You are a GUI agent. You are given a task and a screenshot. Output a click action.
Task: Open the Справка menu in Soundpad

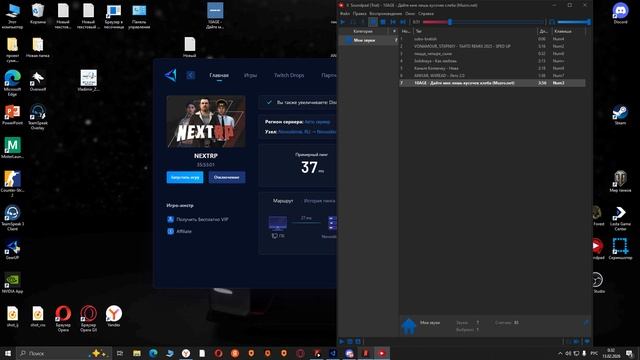(426, 13)
